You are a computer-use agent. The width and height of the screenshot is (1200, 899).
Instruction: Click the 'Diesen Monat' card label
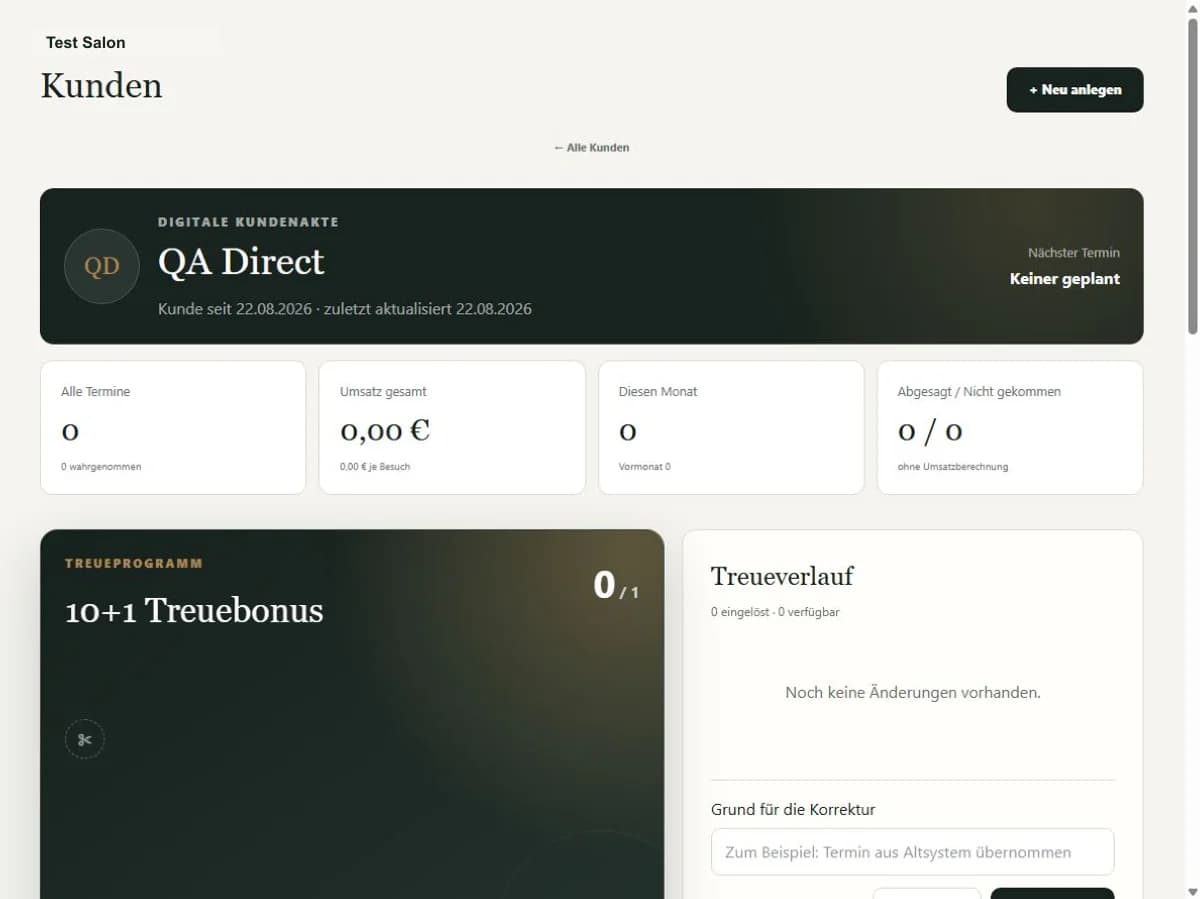[658, 392]
